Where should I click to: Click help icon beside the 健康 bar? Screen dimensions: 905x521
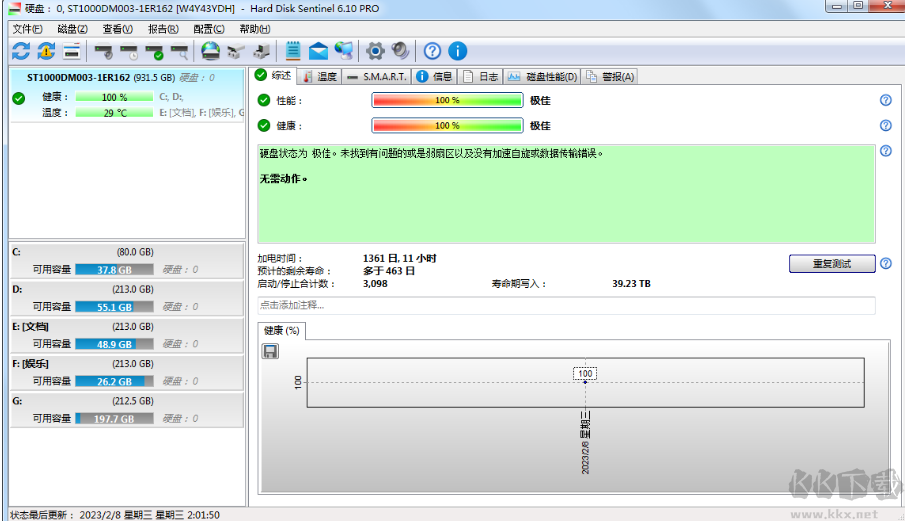click(x=886, y=125)
